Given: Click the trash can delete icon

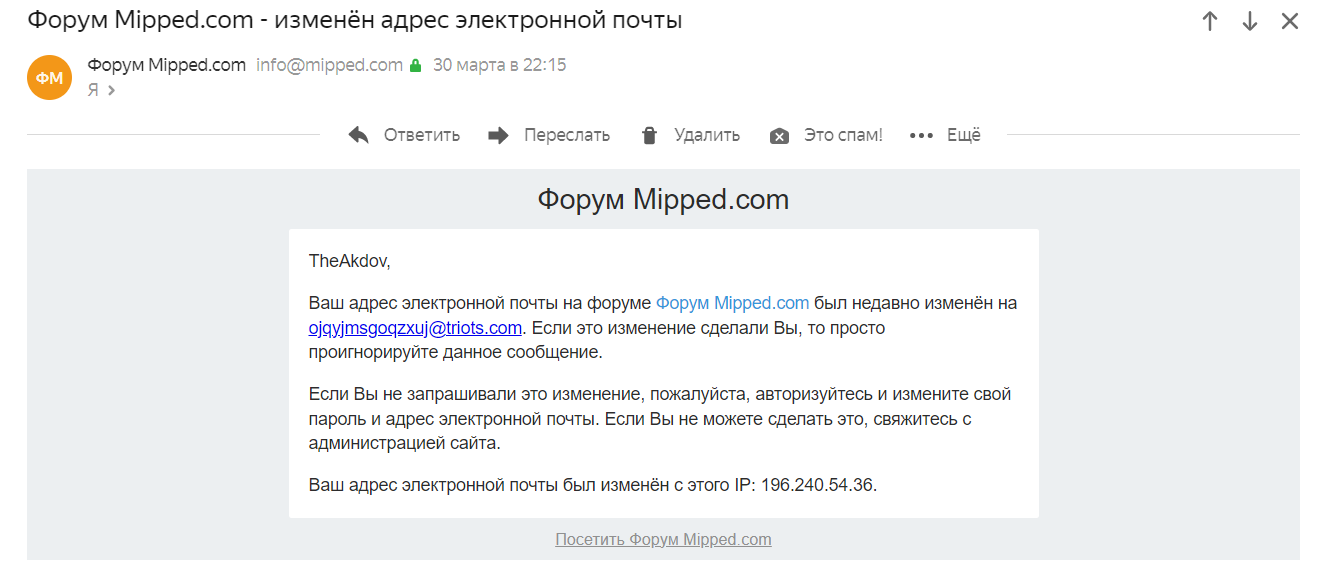Looking at the screenshot, I should click(650, 135).
